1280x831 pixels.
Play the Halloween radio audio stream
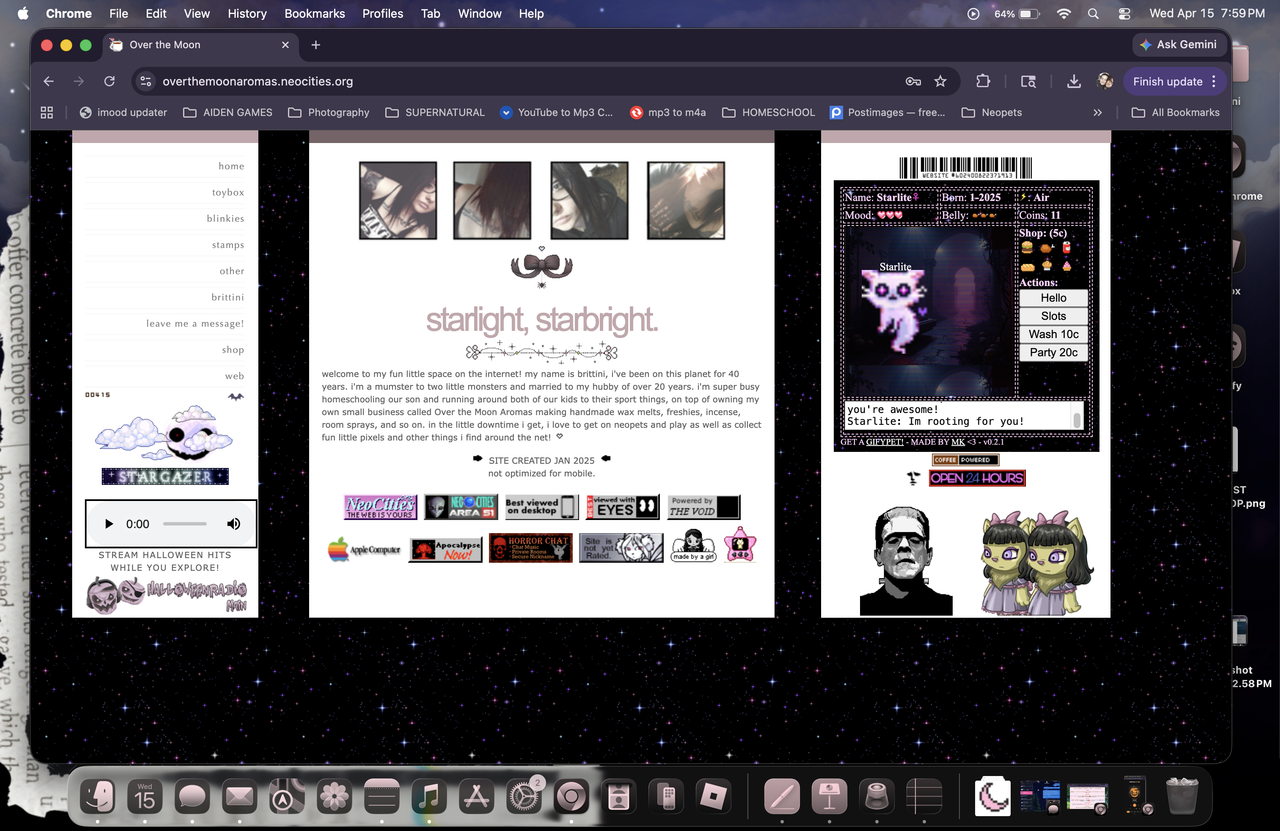(x=108, y=524)
